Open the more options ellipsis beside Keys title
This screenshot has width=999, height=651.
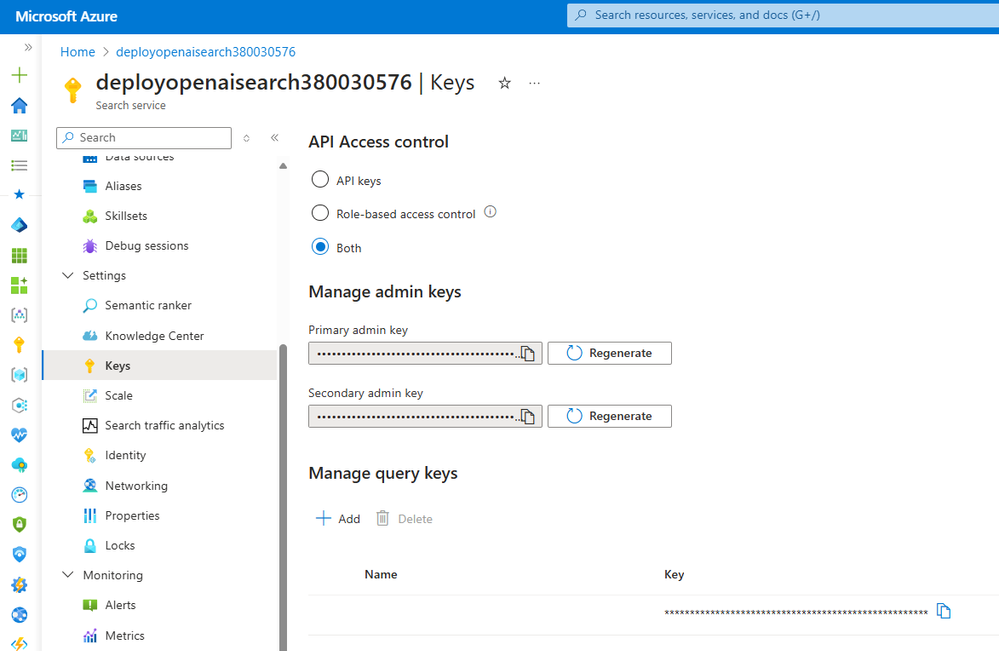pos(535,83)
